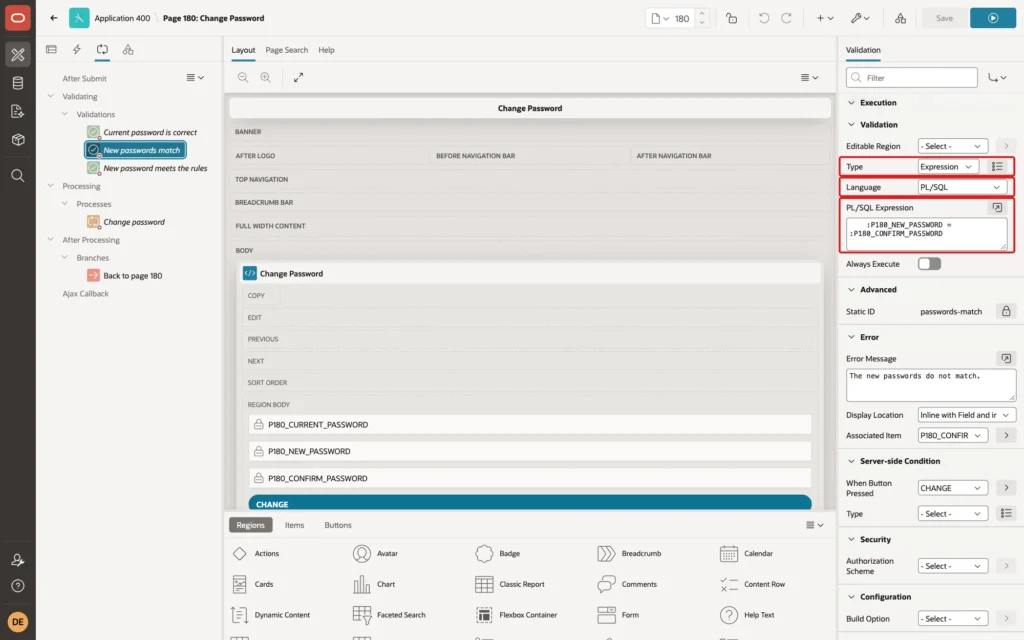Open the validation Type Expression dropdown
1024x640 pixels.
coord(948,167)
